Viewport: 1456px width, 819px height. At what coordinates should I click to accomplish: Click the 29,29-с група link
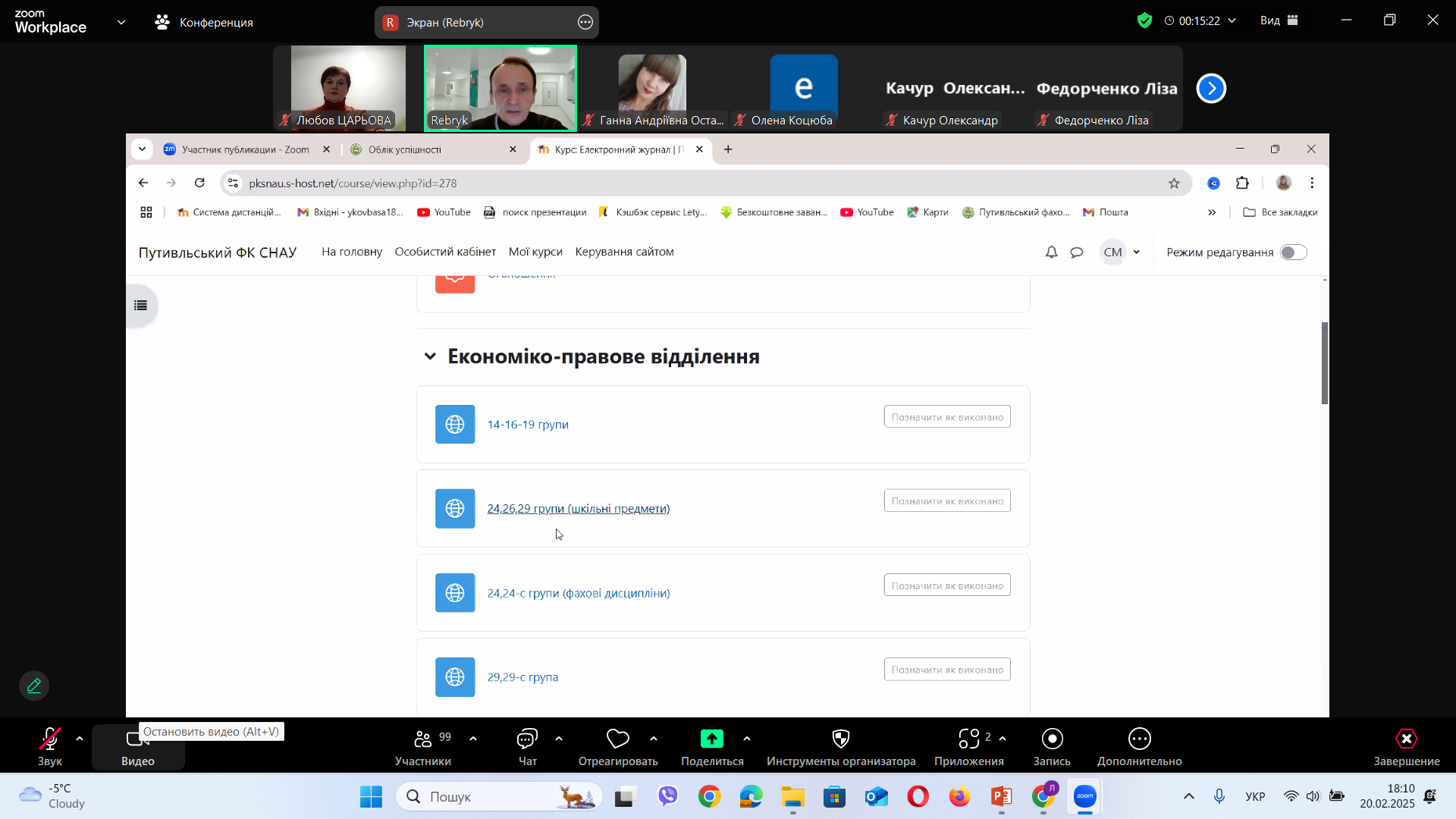point(522,677)
